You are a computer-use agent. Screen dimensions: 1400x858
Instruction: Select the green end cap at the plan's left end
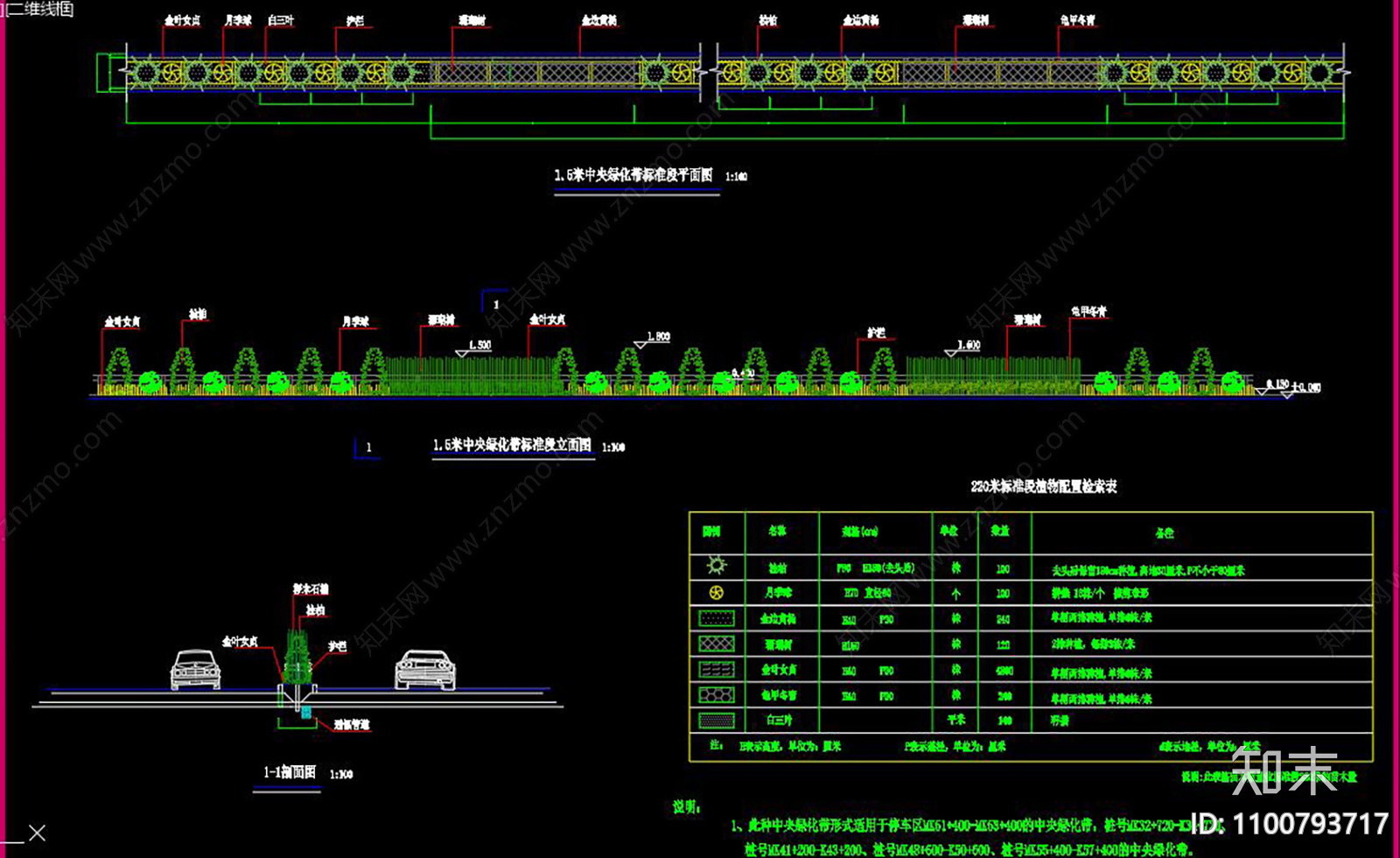112,72
